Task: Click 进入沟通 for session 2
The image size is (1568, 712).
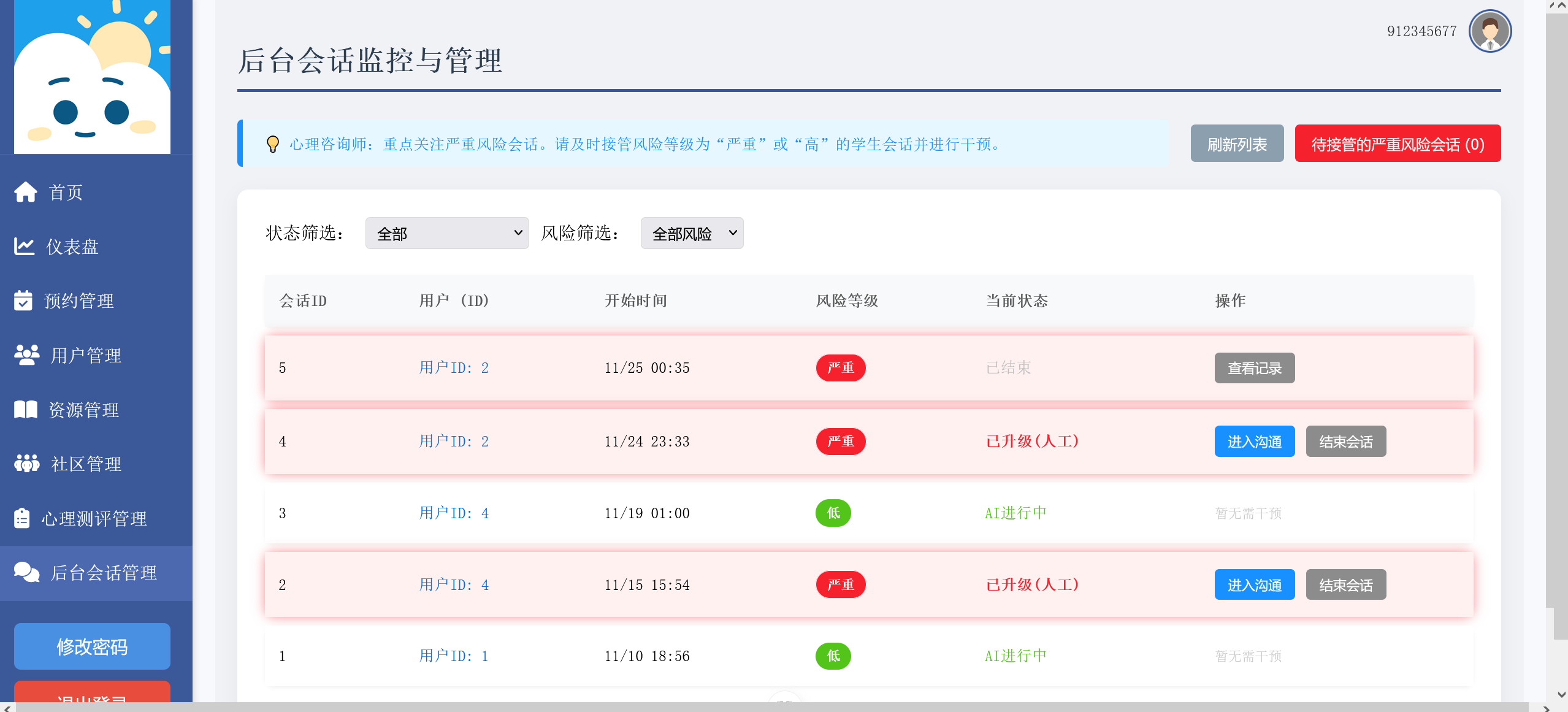Action: click(x=1255, y=585)
